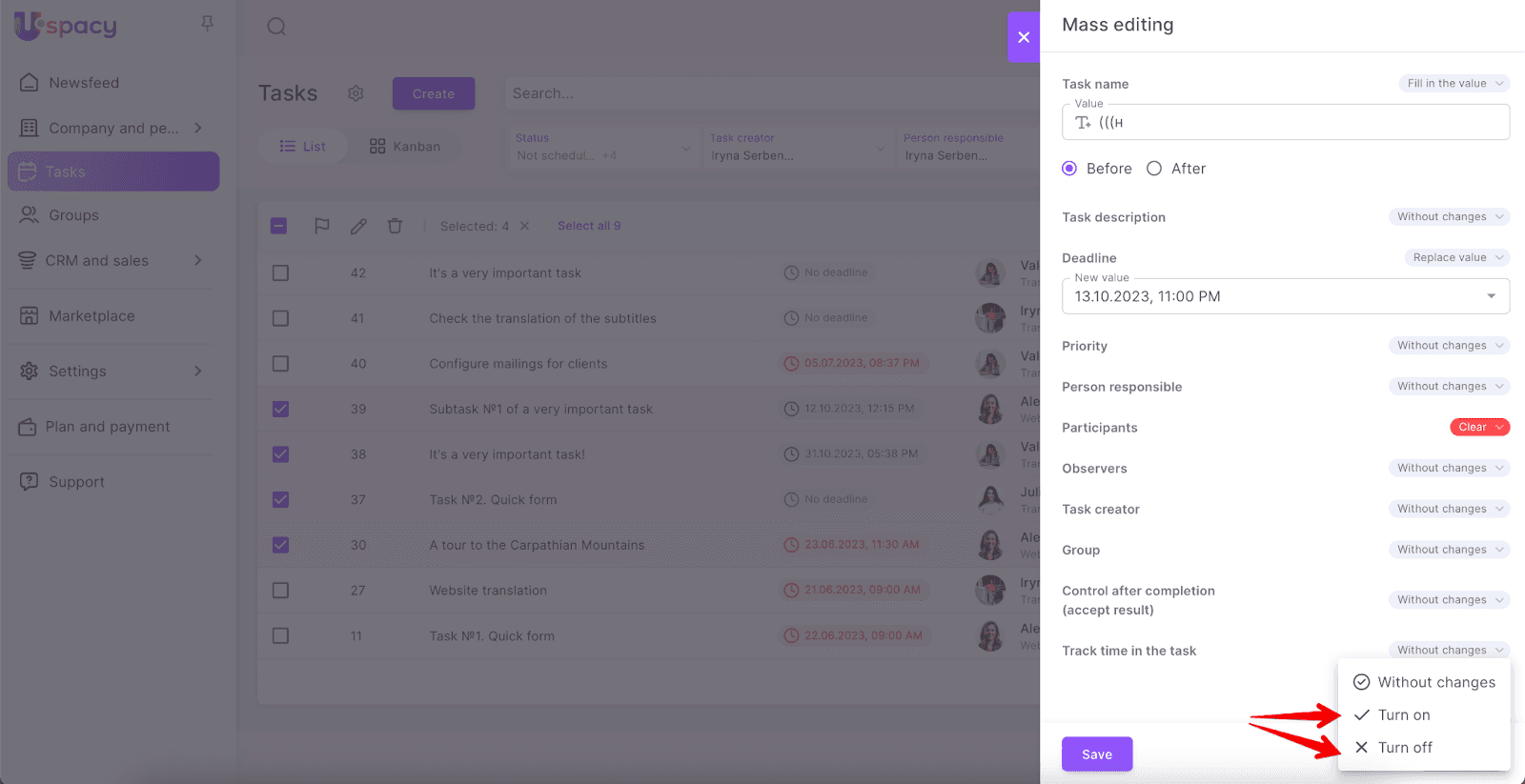Screen dimensions: 1525x784
Task: Click the Create task button
Action: 434,93
